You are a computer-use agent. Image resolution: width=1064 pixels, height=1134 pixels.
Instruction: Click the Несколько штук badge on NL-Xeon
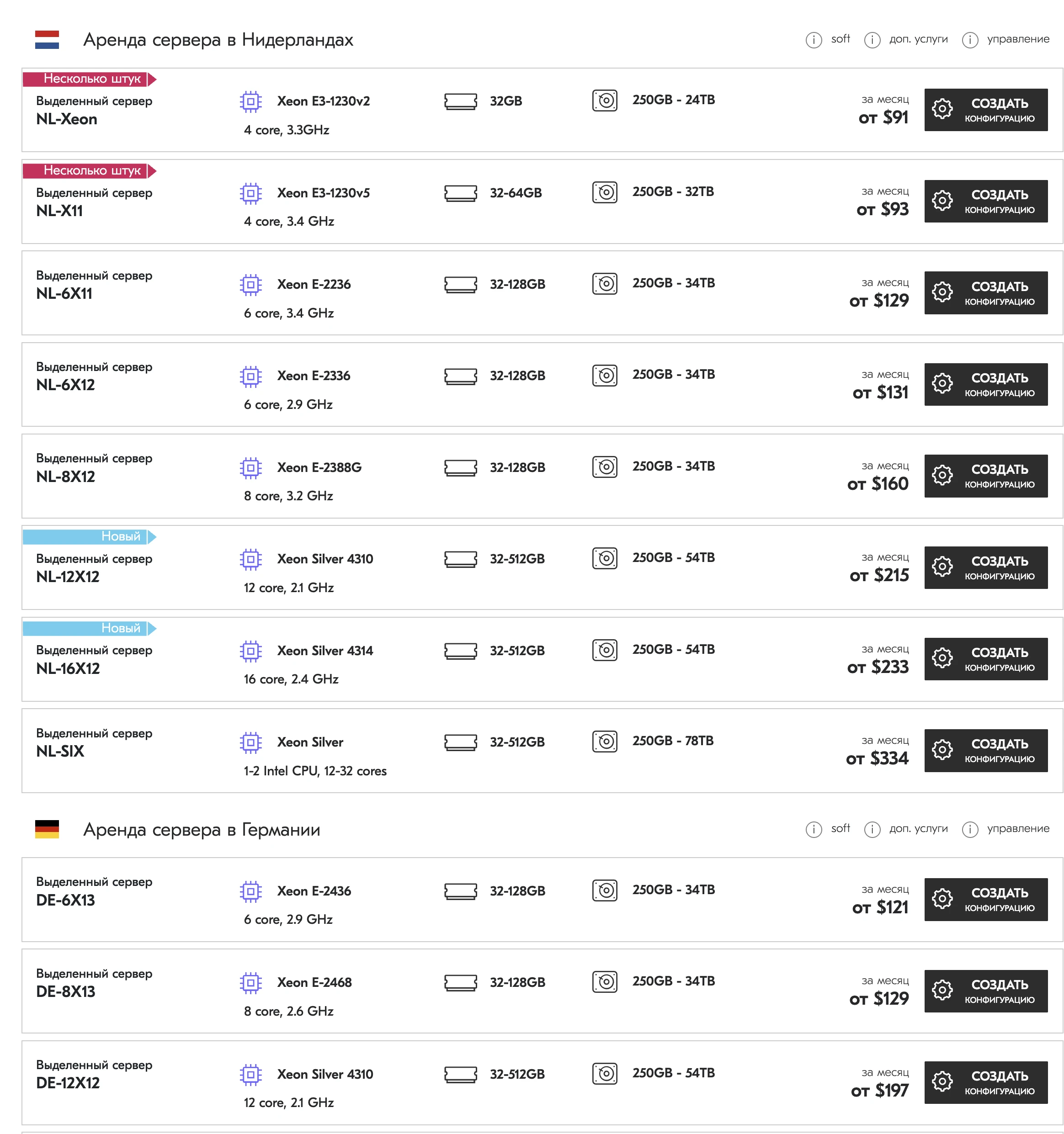[92, 79]
